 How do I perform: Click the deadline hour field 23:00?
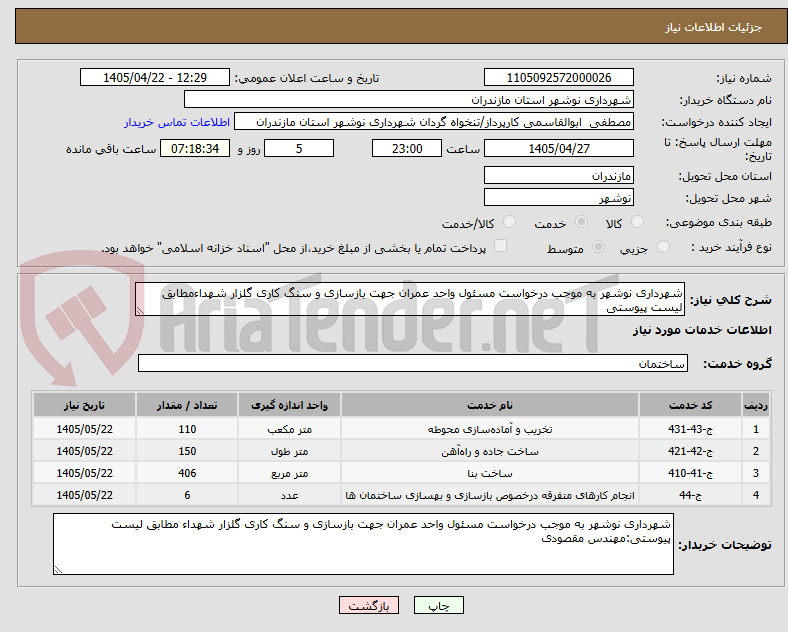click(x=407, y=149)
